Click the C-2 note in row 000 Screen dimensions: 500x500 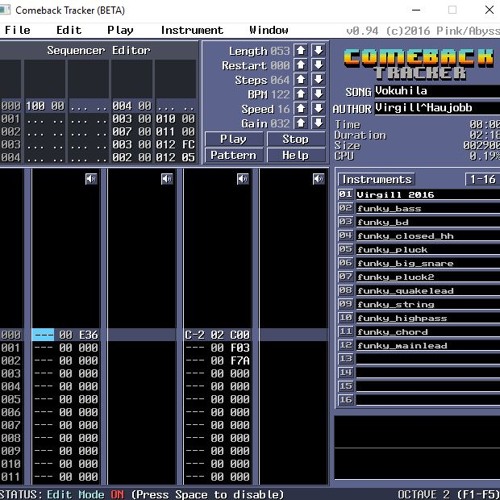point(194,335)
